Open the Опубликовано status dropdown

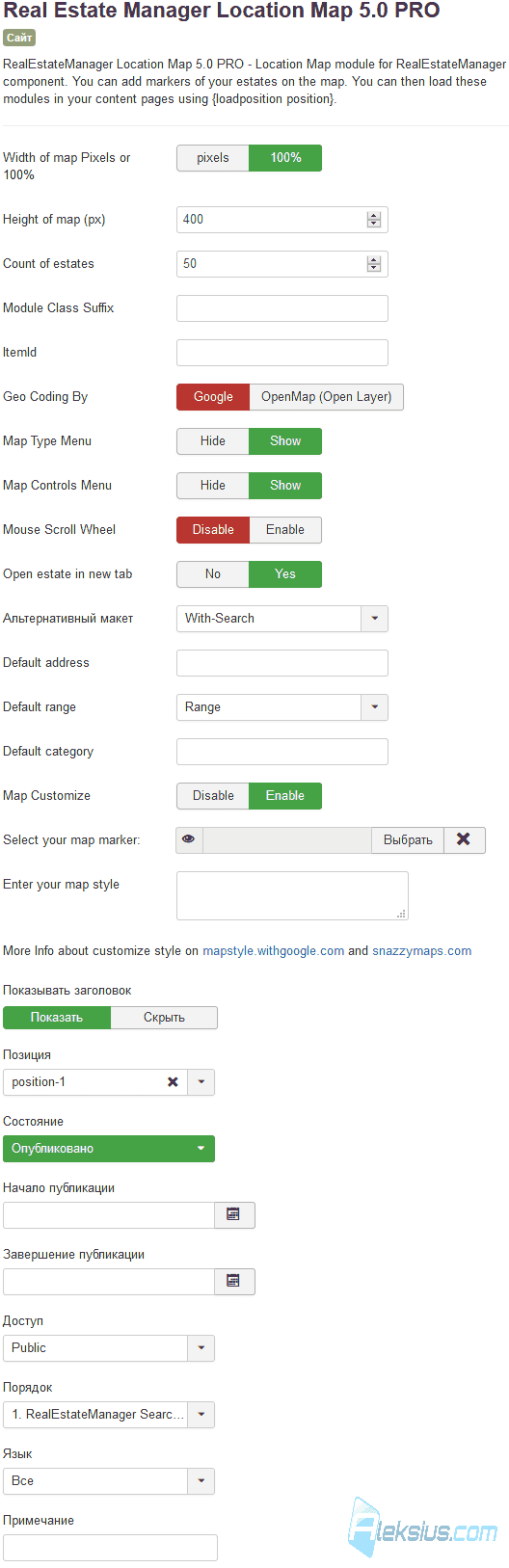coord(109,1149)
